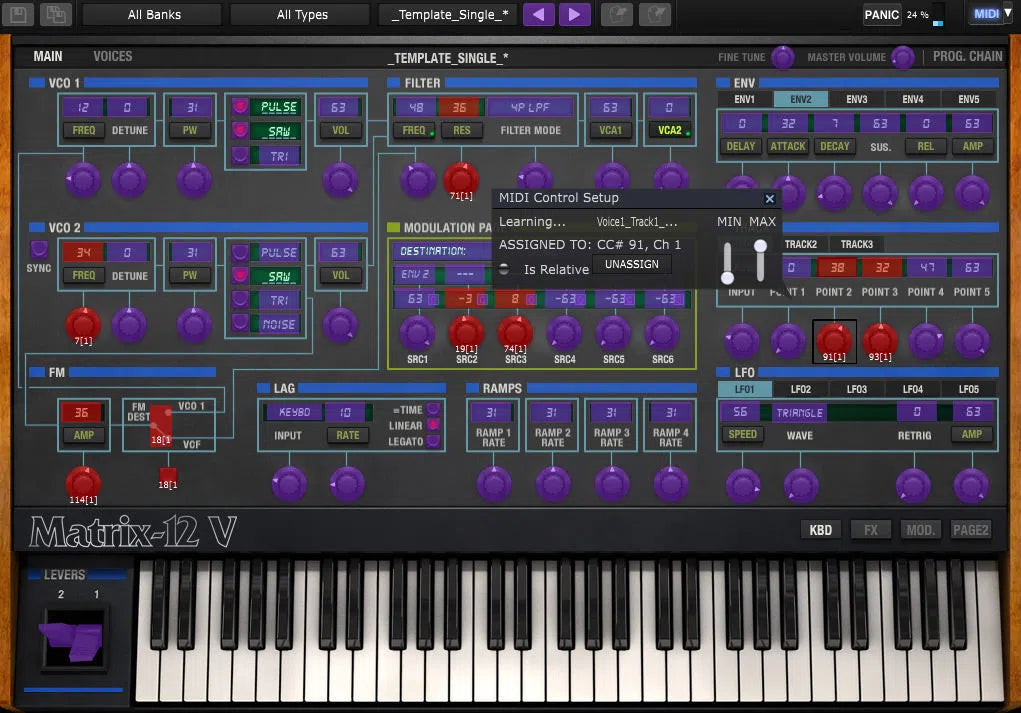Click the copy preset icon in top-left toolbar
The width and height of the screenshot is (1021, 713).
(x=18, y=14)
